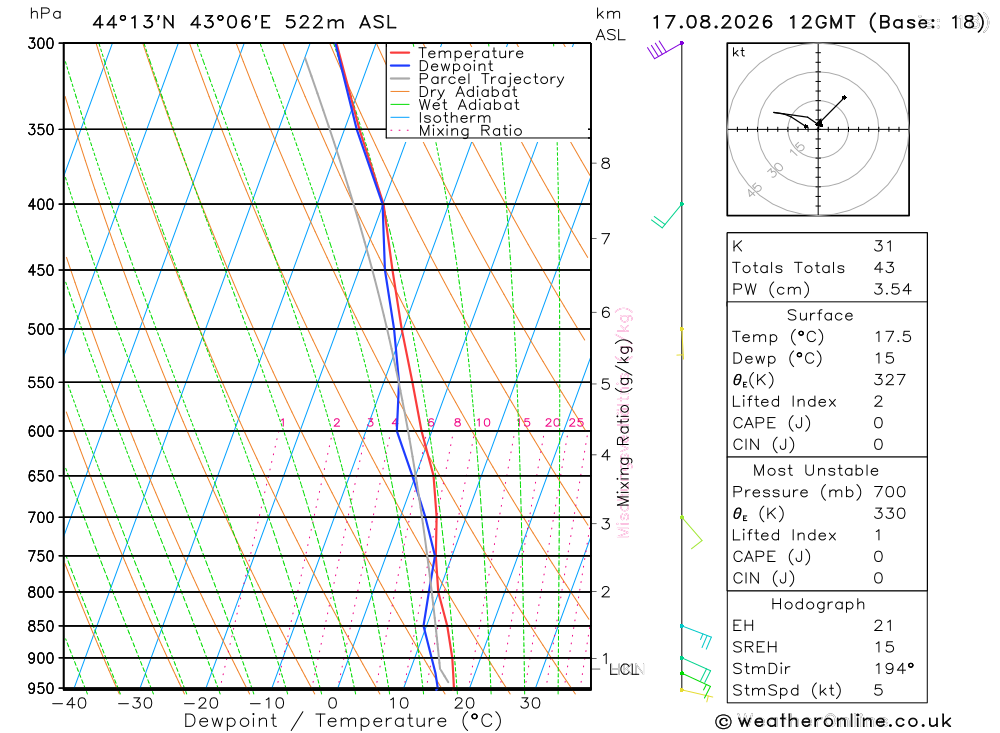Click the lime wind barb at 700 hPa
Image resolution: width=1000 pixels, height=733 pixels.
691,532
